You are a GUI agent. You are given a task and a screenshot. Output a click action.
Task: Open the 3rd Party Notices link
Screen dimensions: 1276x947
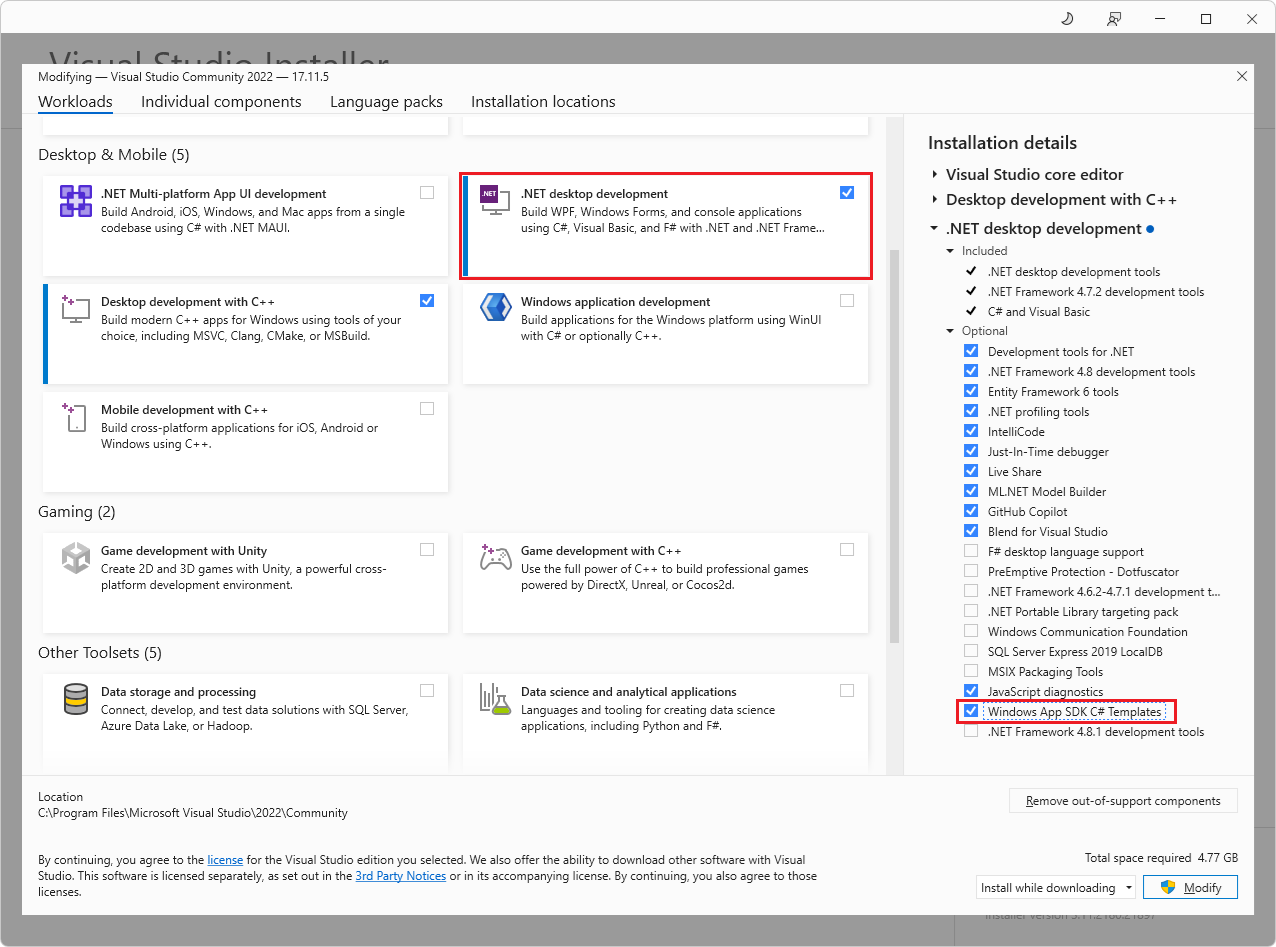coord(400,875)
